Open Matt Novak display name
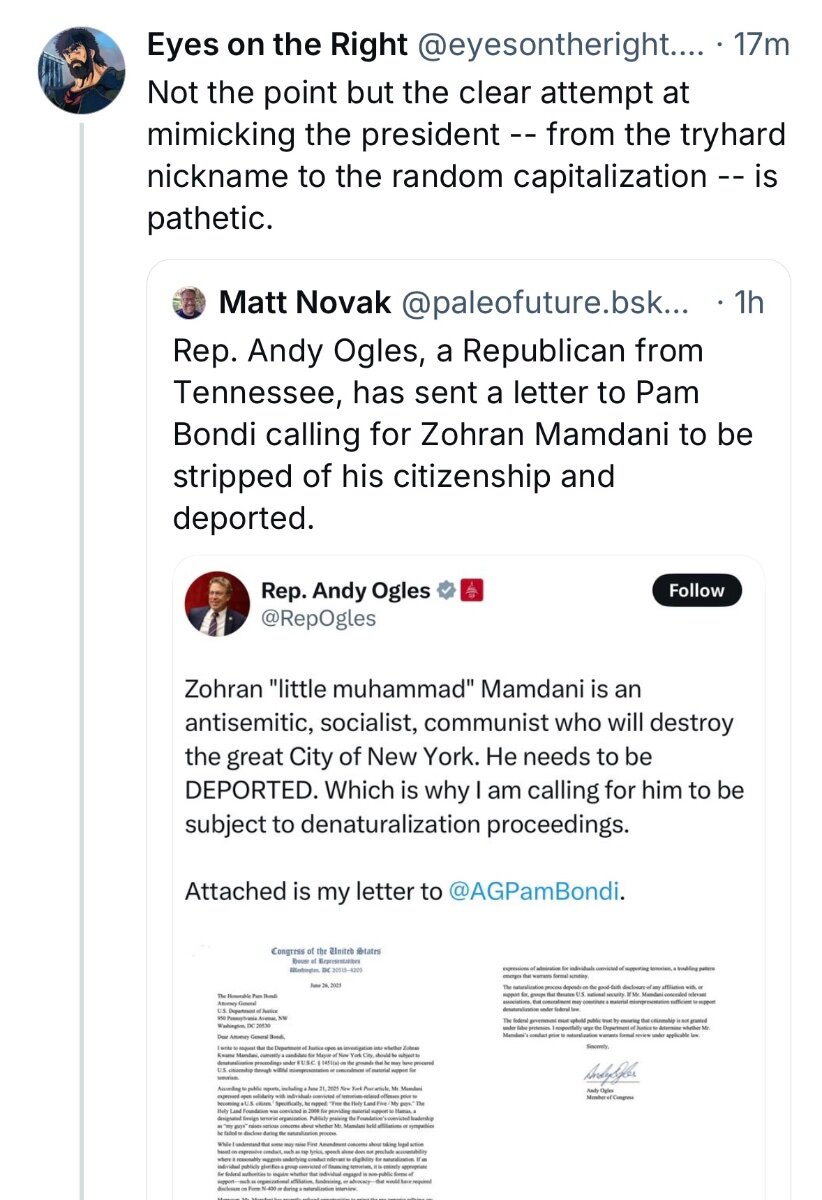822x1200 pixels. [304, 303]
